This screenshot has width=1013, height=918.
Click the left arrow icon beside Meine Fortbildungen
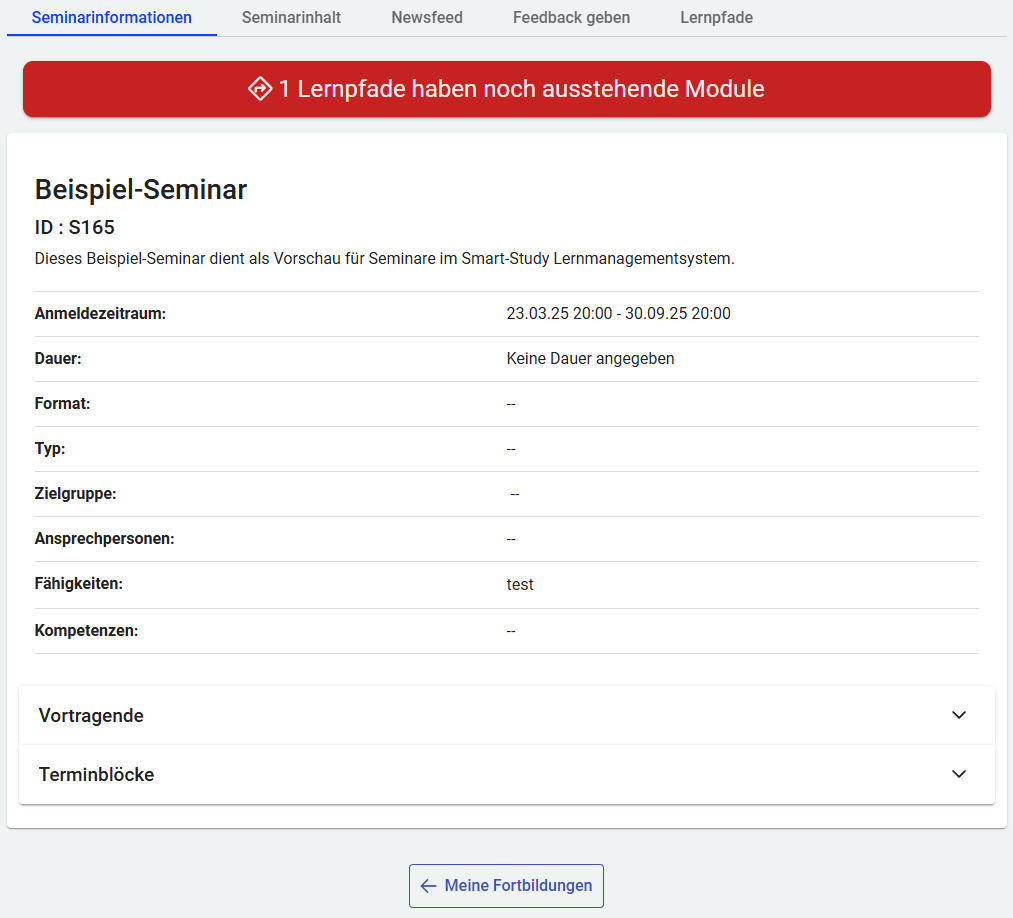pyautogui.click(x=428, y=886)
